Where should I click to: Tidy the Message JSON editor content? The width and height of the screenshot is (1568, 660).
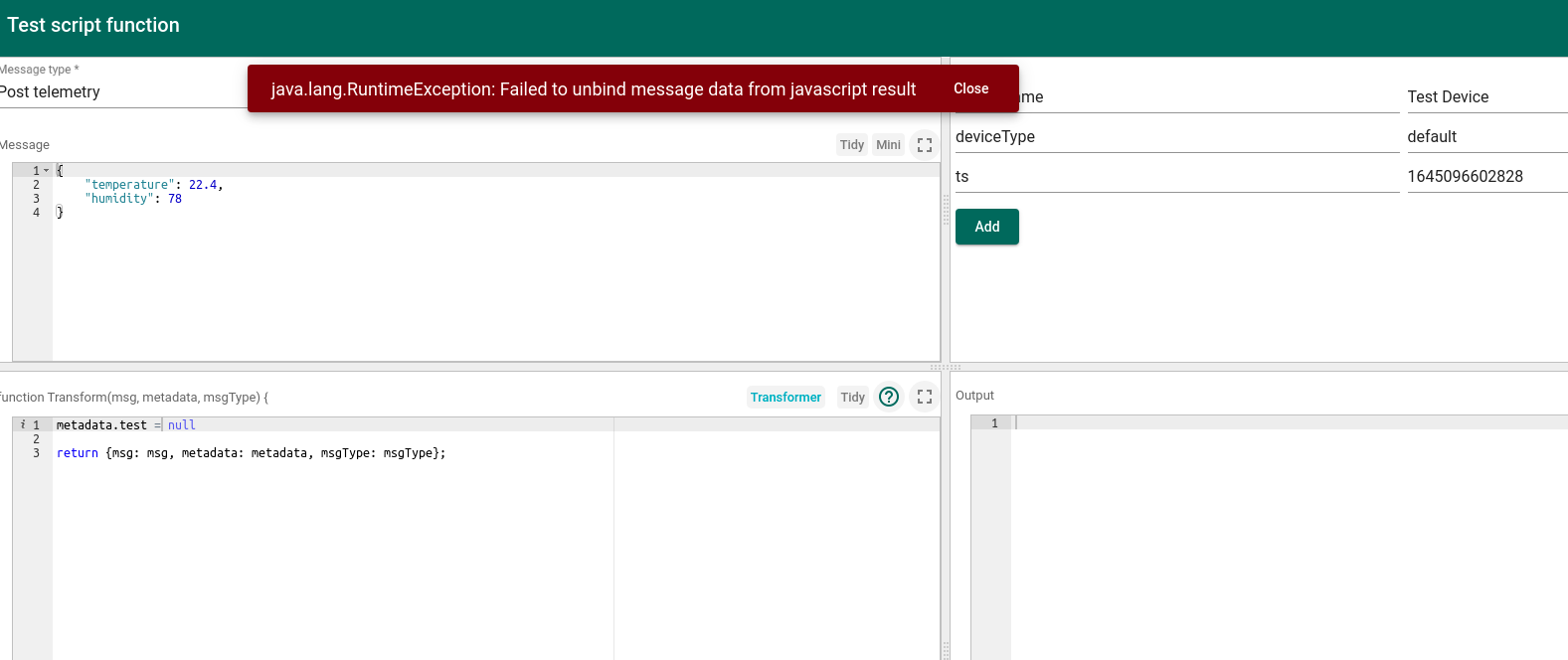(x=852, y=145)
